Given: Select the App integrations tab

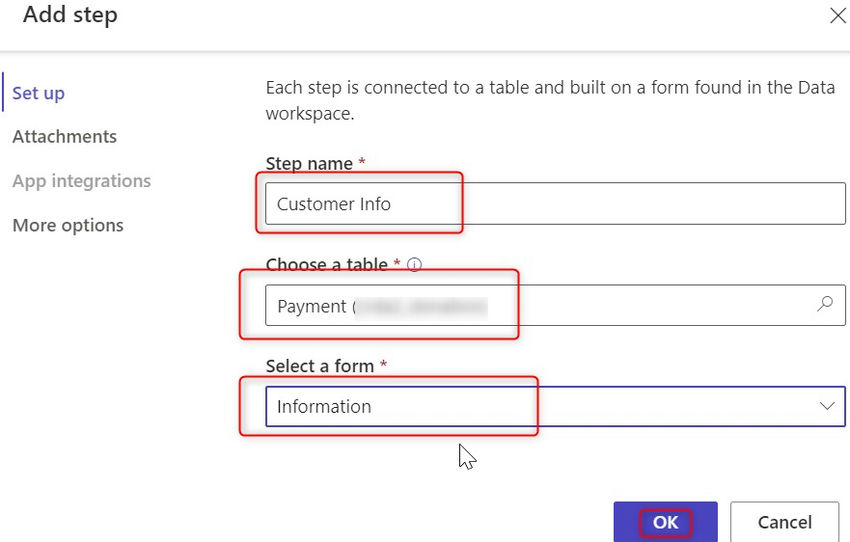Looking at the screenshot, I should click(x=81, y=181).
